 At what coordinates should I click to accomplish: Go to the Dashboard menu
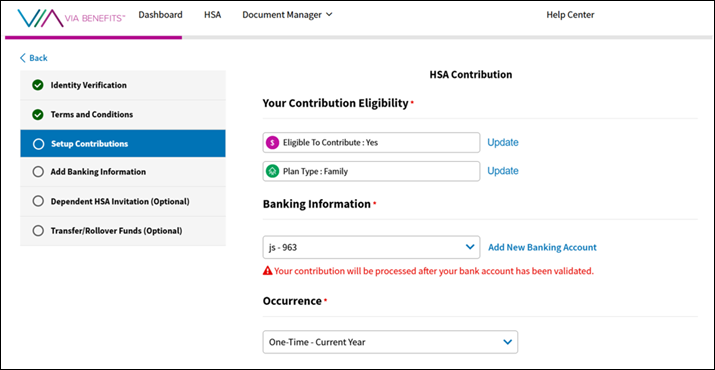click(161, 15)
